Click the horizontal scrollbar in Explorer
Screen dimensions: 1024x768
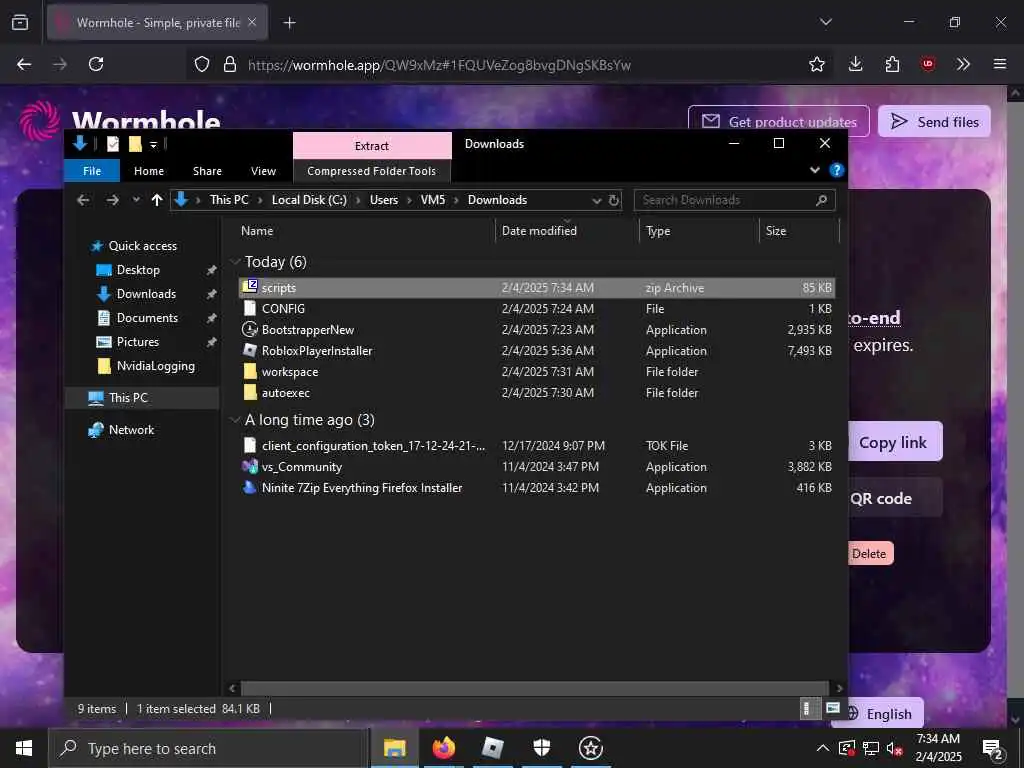point(536,688)
